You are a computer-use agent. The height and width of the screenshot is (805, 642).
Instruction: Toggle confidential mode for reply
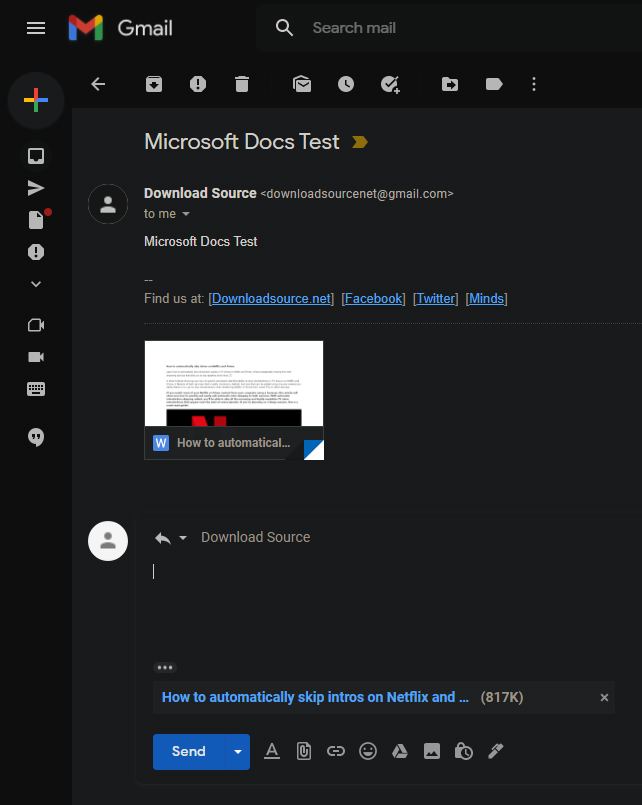pyautogui.click(x=463, y=751)
